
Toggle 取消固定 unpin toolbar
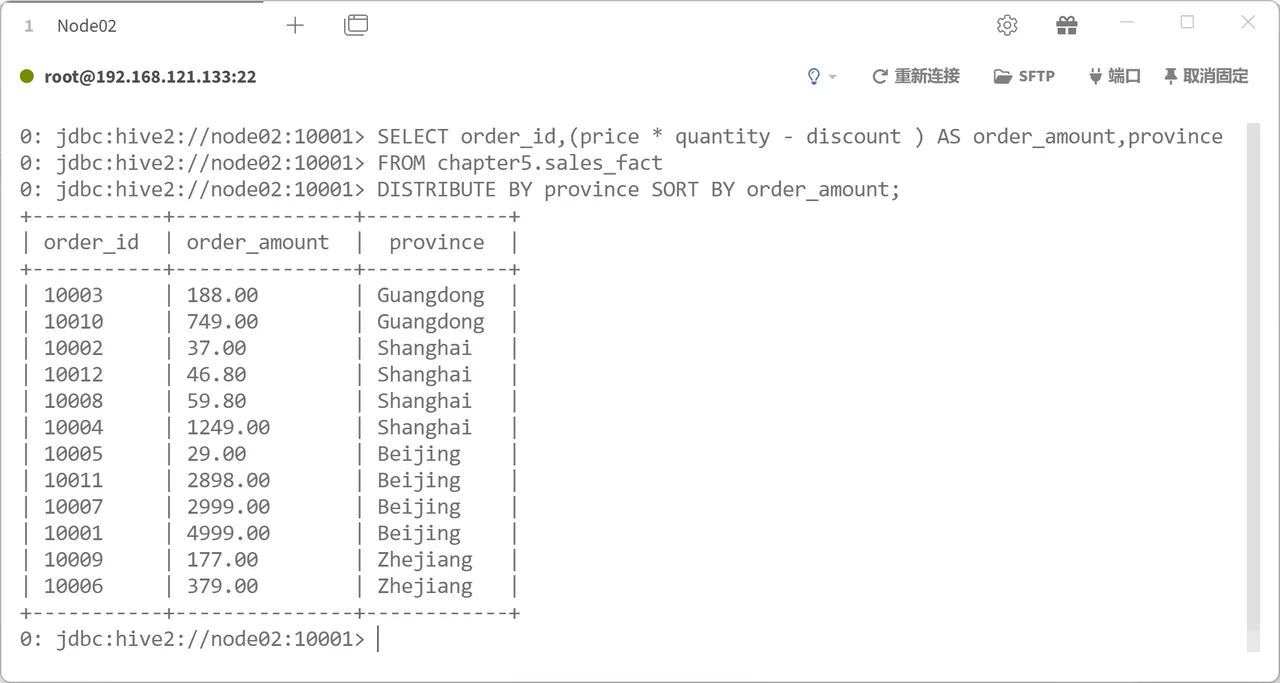tap(1206, 76)
